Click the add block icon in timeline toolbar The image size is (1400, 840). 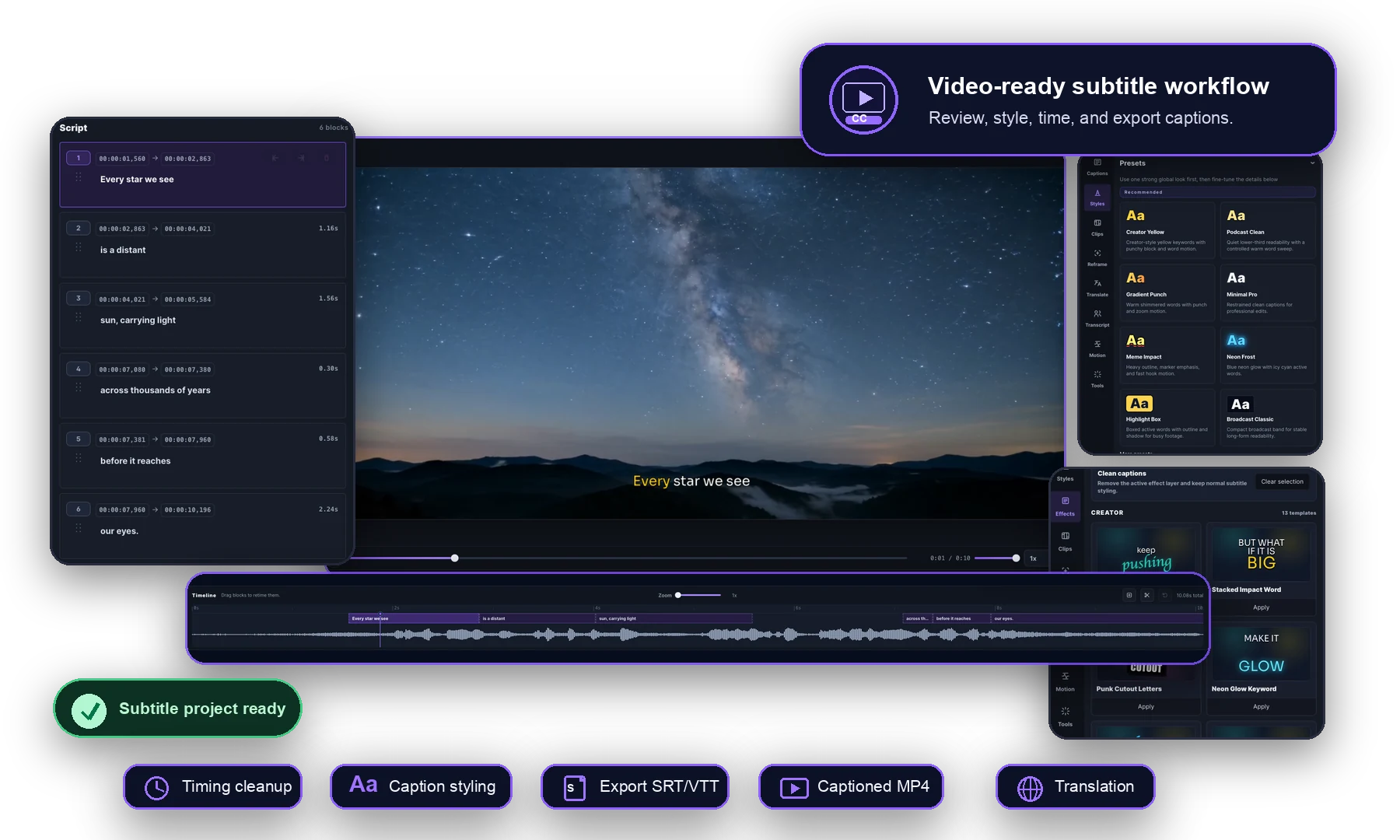pos(1129,595)
